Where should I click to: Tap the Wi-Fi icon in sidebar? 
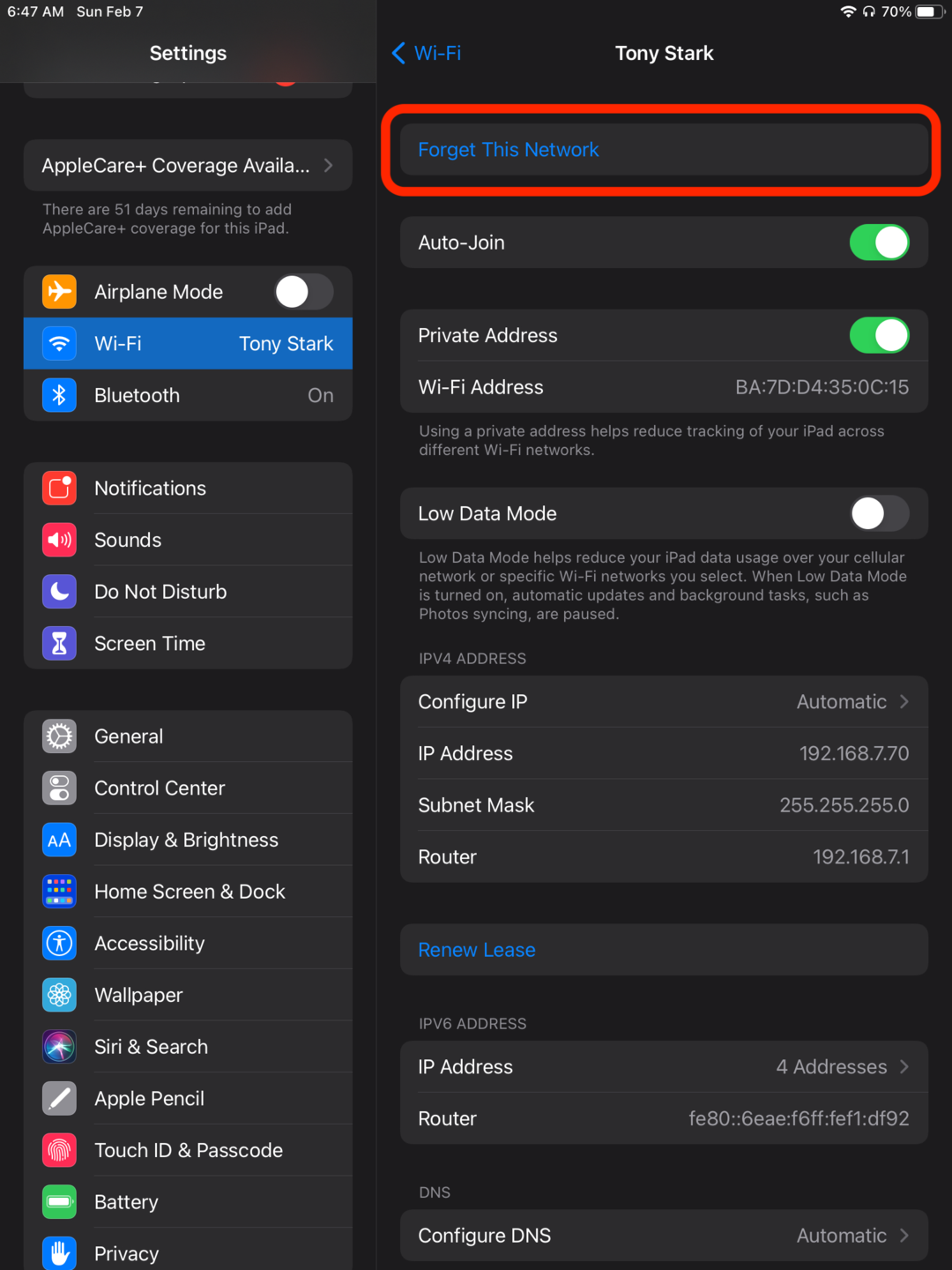(59, 343)
